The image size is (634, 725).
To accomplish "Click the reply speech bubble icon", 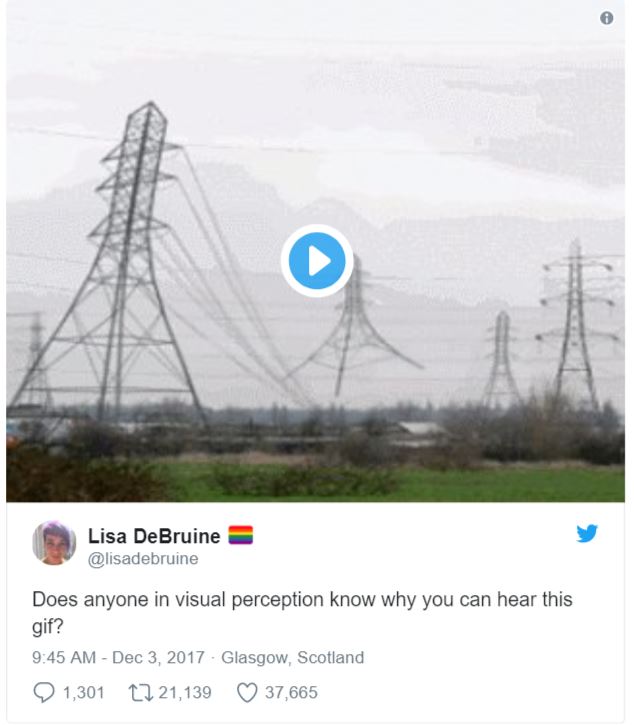I will point(44,692).
